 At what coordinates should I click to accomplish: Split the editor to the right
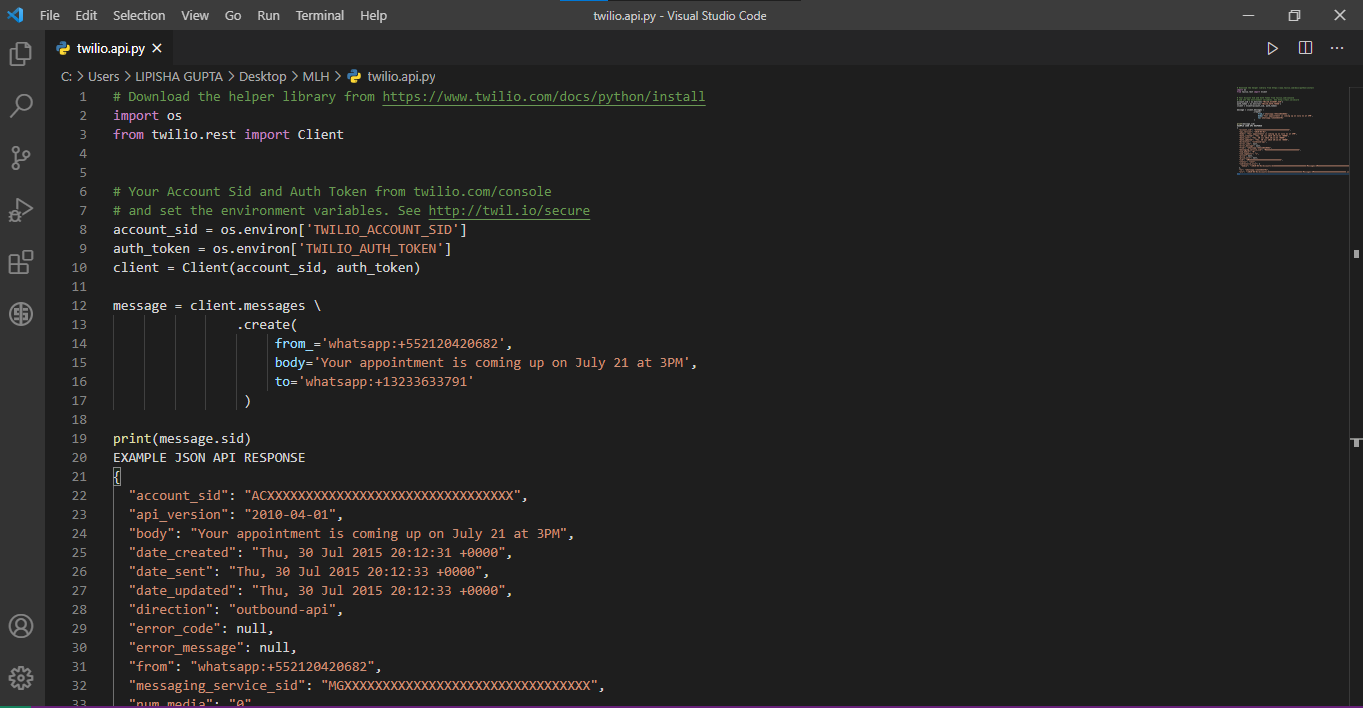pyautogui.click(x=1305, y=48)
